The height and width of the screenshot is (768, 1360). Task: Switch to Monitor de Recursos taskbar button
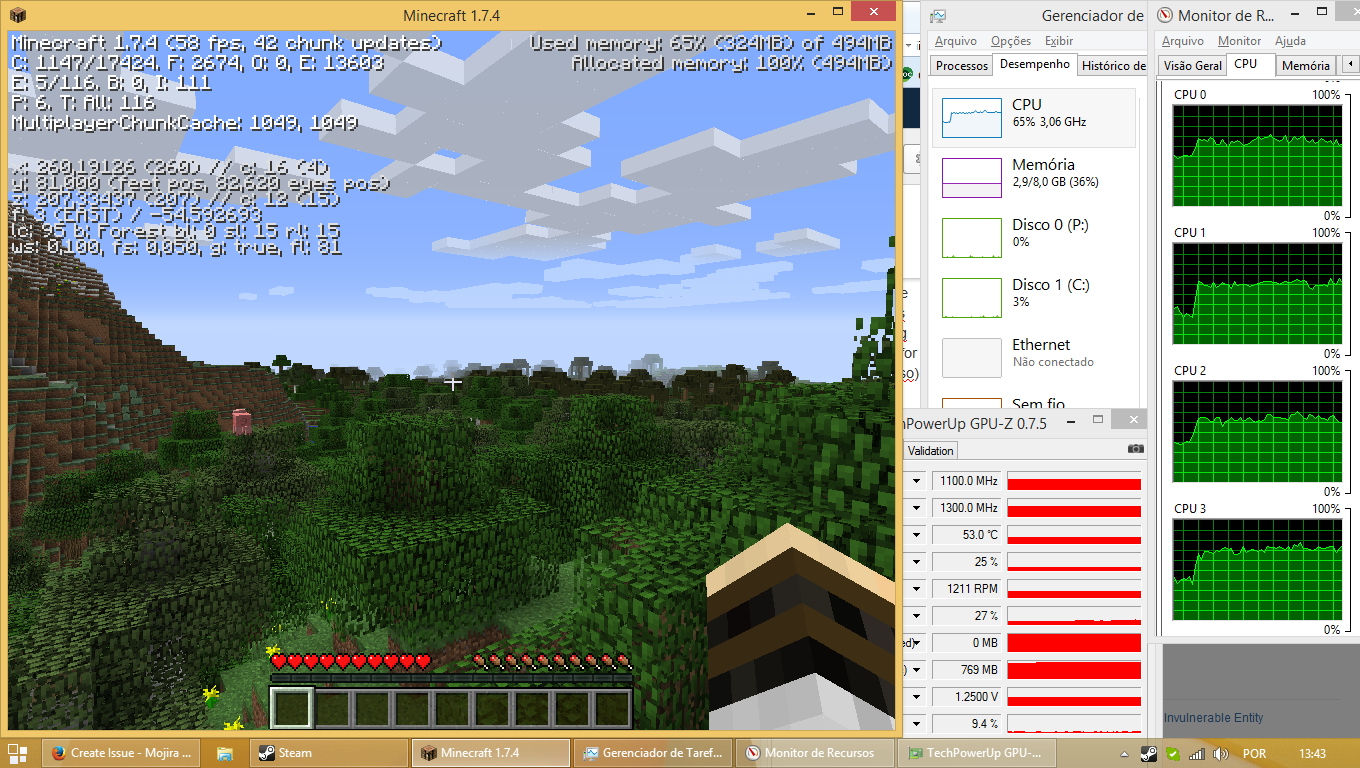coord(815,753)
